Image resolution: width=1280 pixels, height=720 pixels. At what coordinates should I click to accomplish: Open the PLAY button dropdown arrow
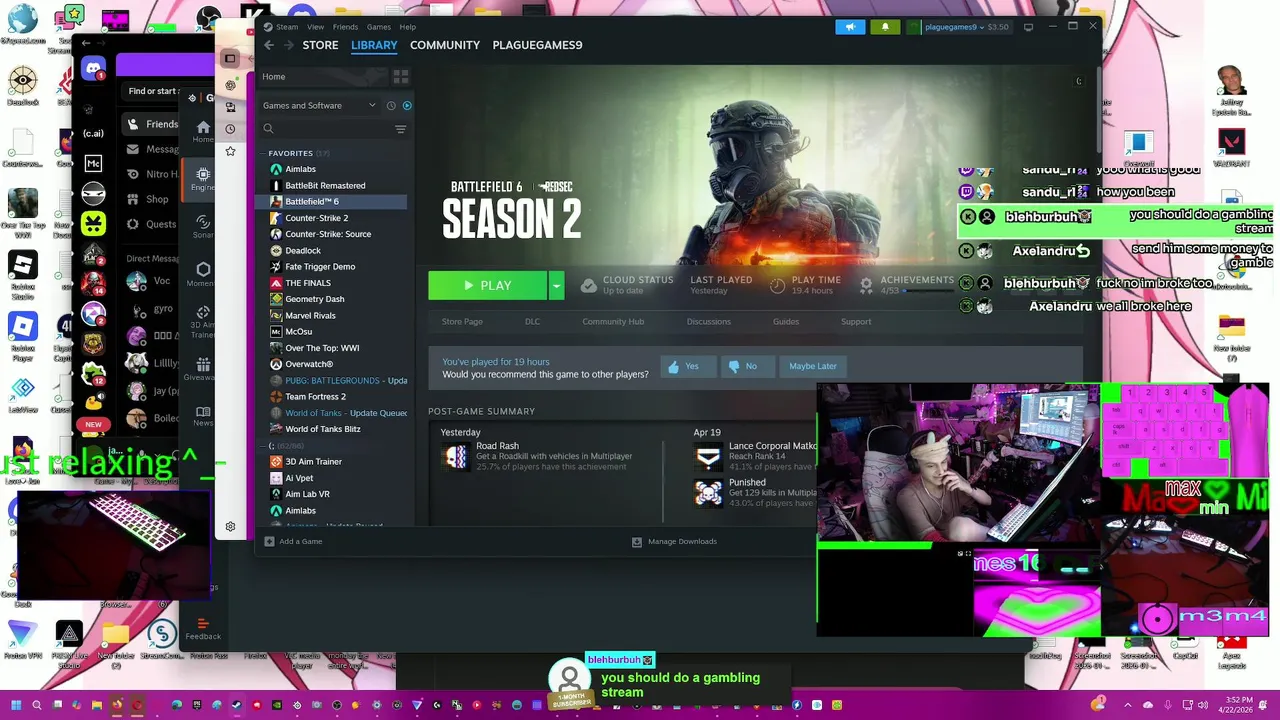pos(556,285)
